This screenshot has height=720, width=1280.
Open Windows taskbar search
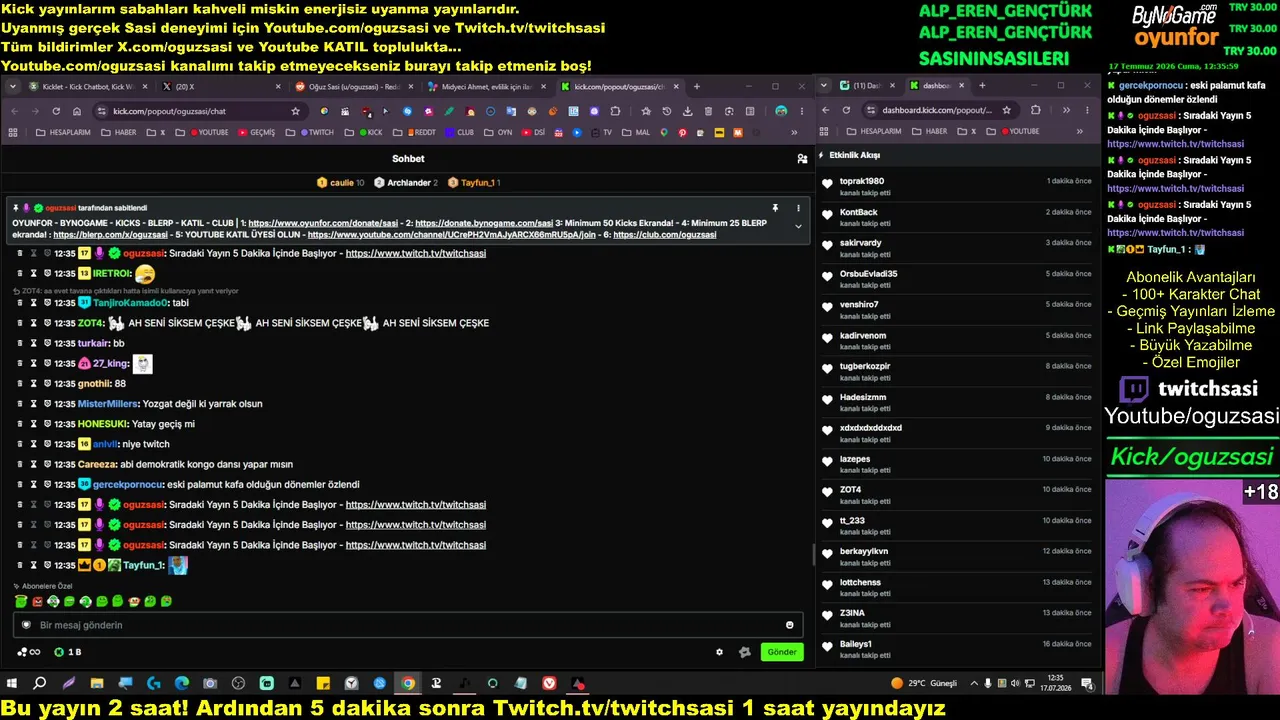tap(40, 683)
